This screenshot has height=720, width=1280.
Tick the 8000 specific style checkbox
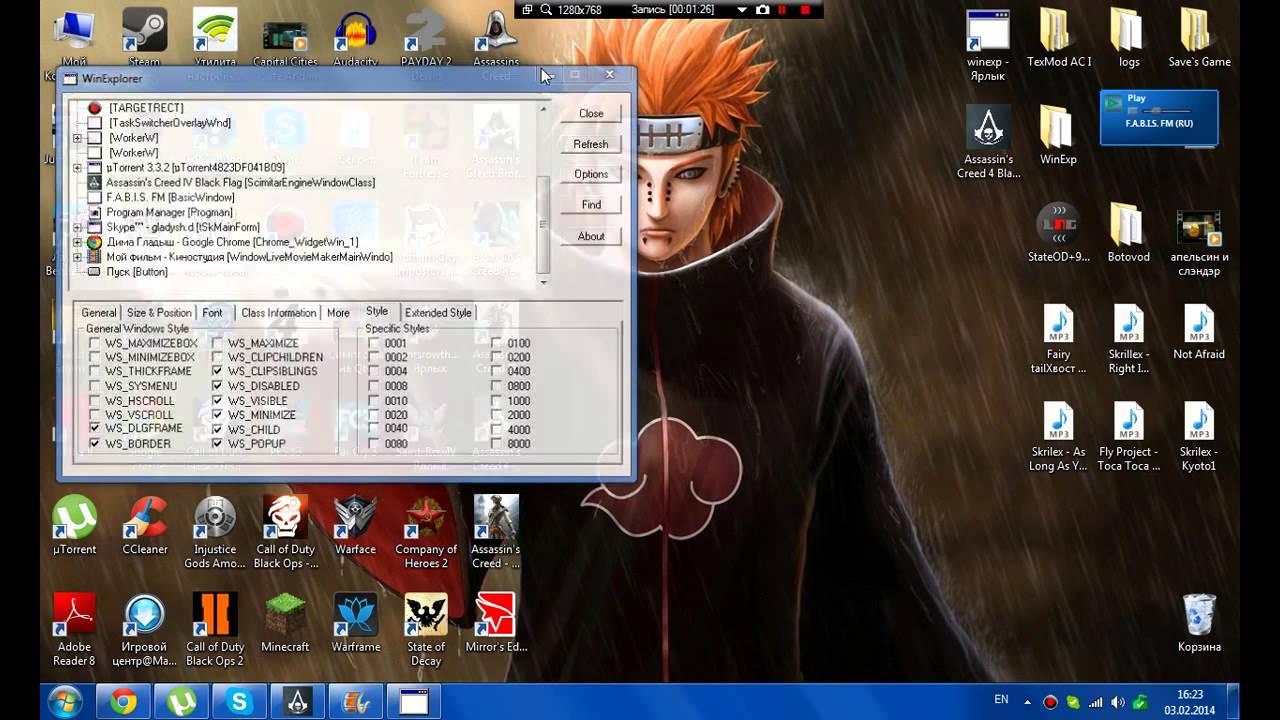pos(496,443)
